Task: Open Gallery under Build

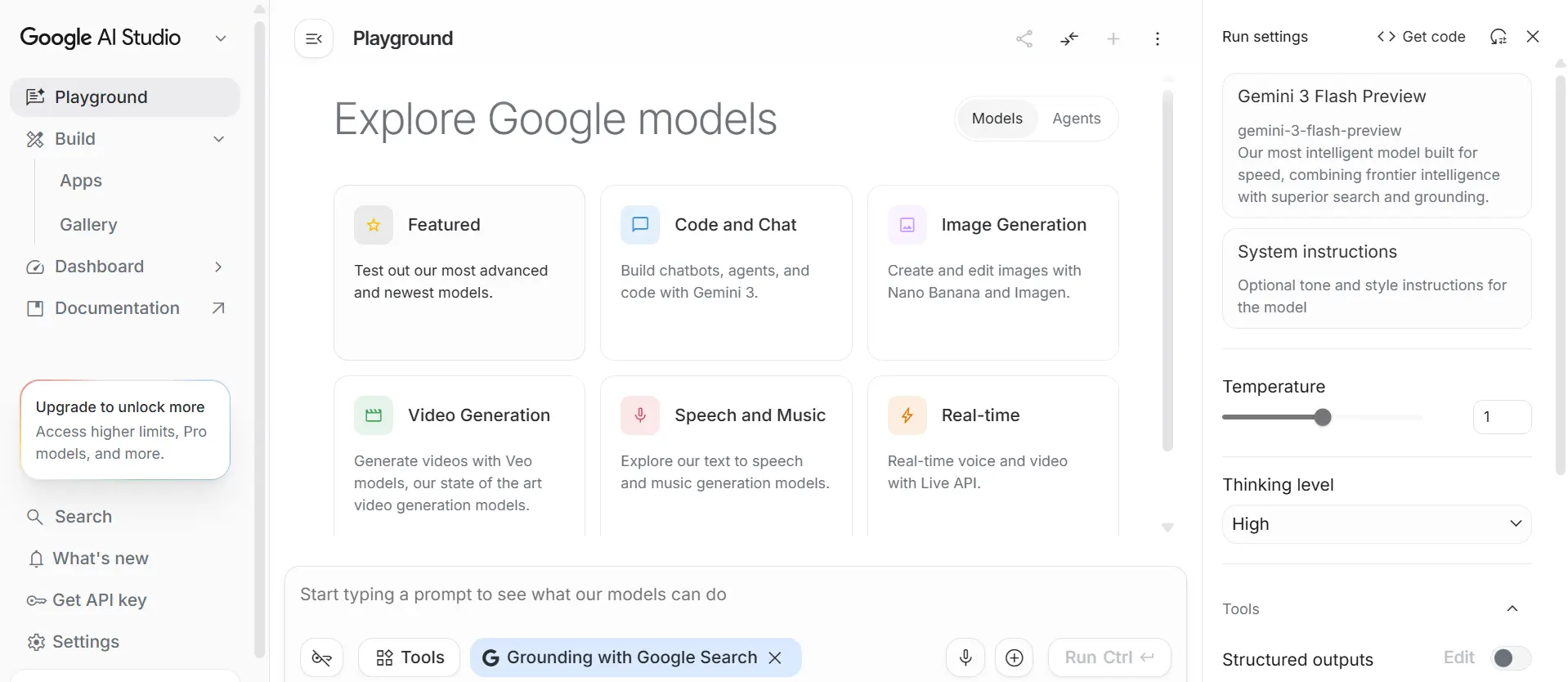Action: pos(88,225)
